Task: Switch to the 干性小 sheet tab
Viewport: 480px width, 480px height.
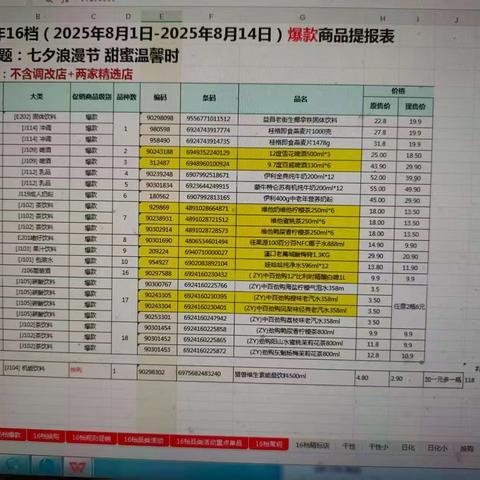Action: (x=379, y=446)
